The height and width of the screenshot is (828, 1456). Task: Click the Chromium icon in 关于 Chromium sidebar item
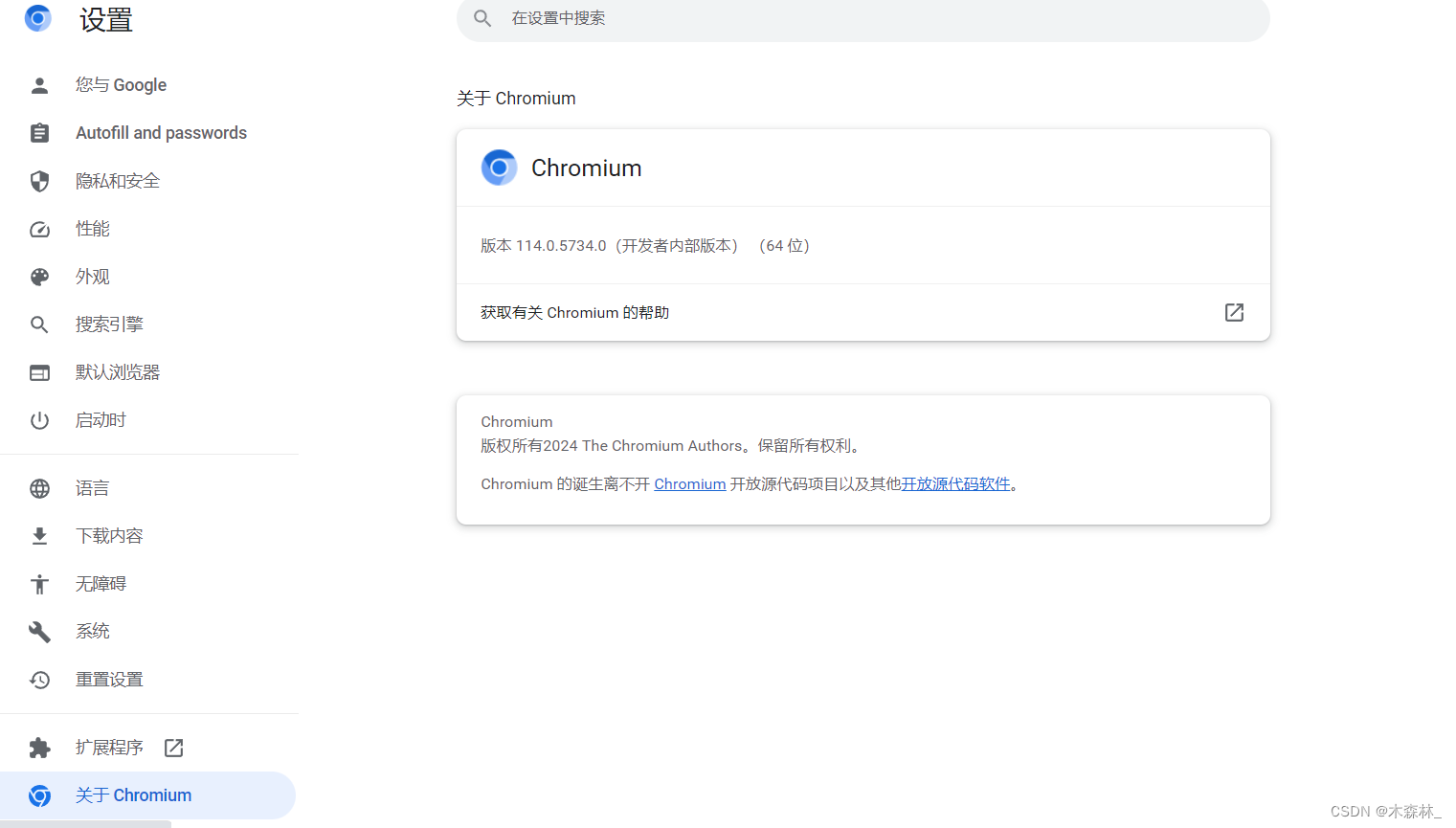tap(39, 795)
